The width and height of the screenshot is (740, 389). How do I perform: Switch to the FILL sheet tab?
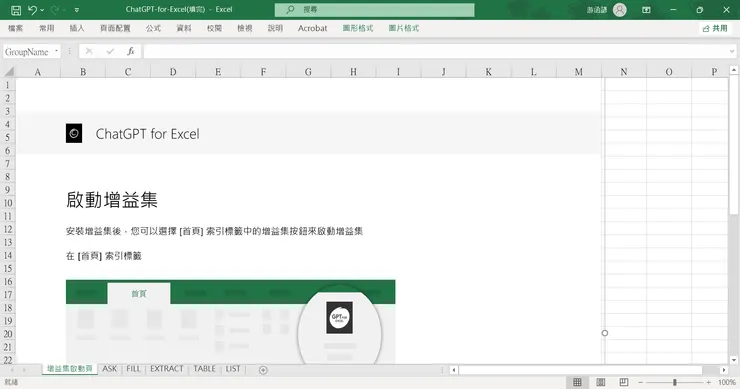pos(133,369)
